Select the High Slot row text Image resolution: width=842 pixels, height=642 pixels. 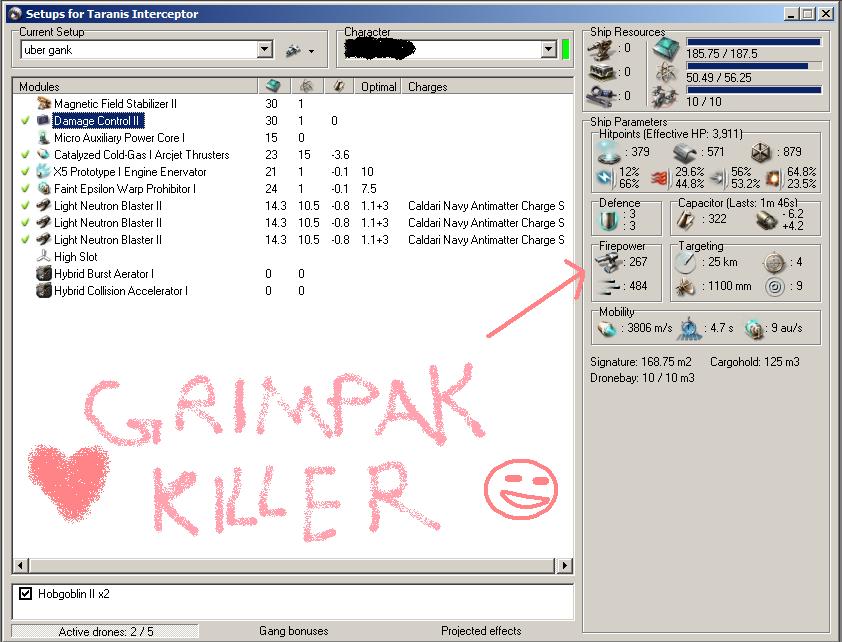tap(76, 257)
